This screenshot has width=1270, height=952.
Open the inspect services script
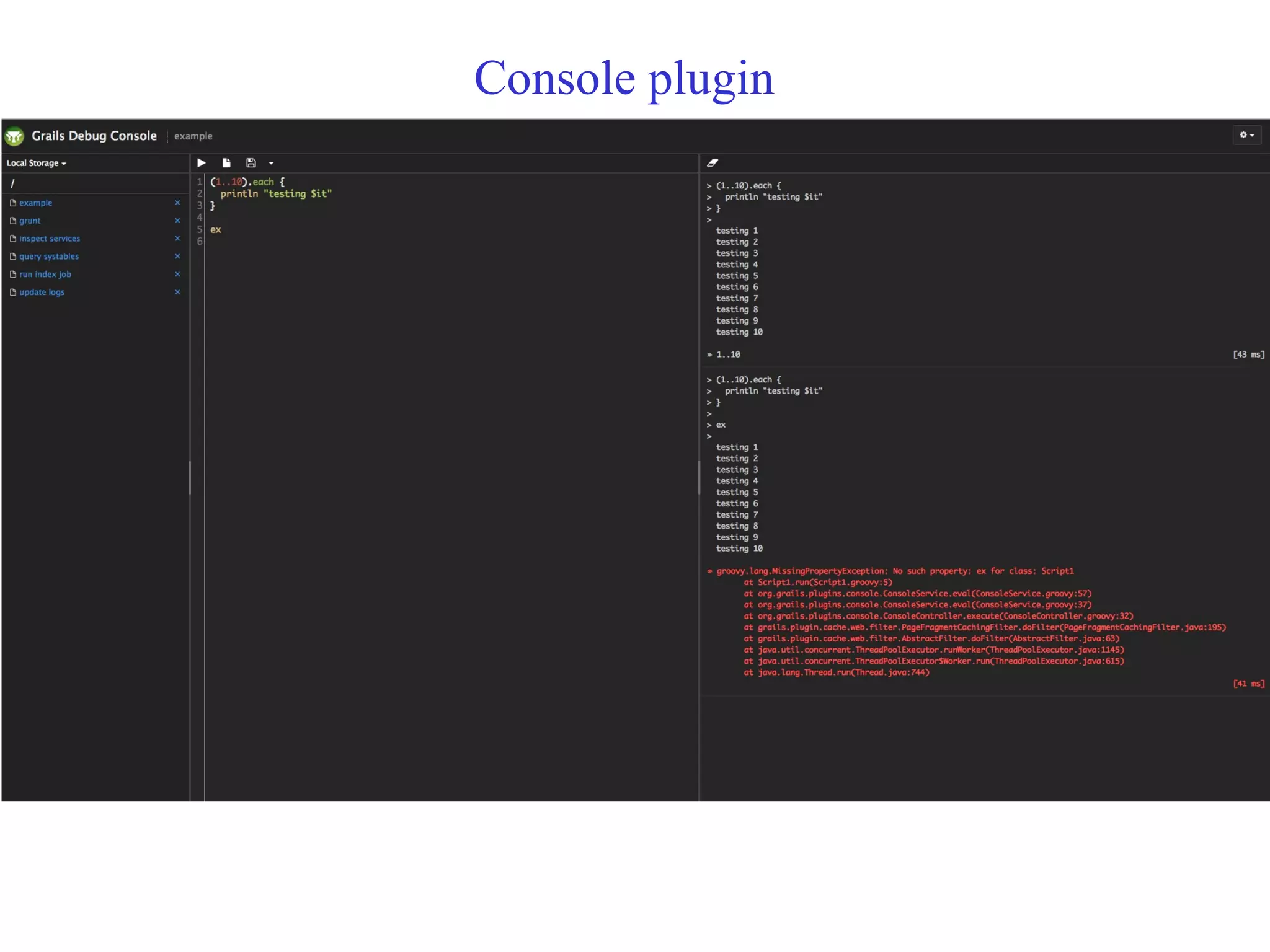[50, 239]
